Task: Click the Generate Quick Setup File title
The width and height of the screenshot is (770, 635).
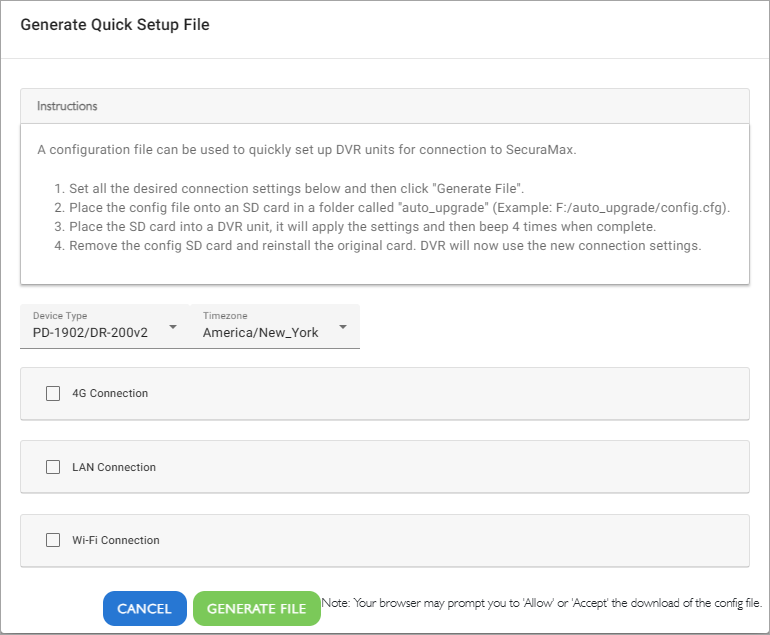Action: (115, 25)
